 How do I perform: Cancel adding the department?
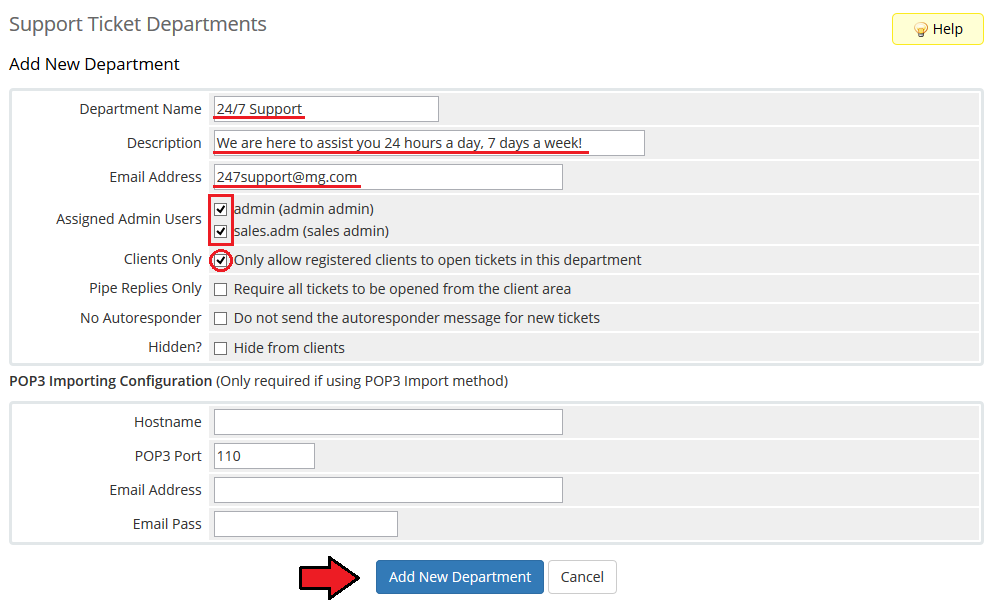[x=582, y=577]
